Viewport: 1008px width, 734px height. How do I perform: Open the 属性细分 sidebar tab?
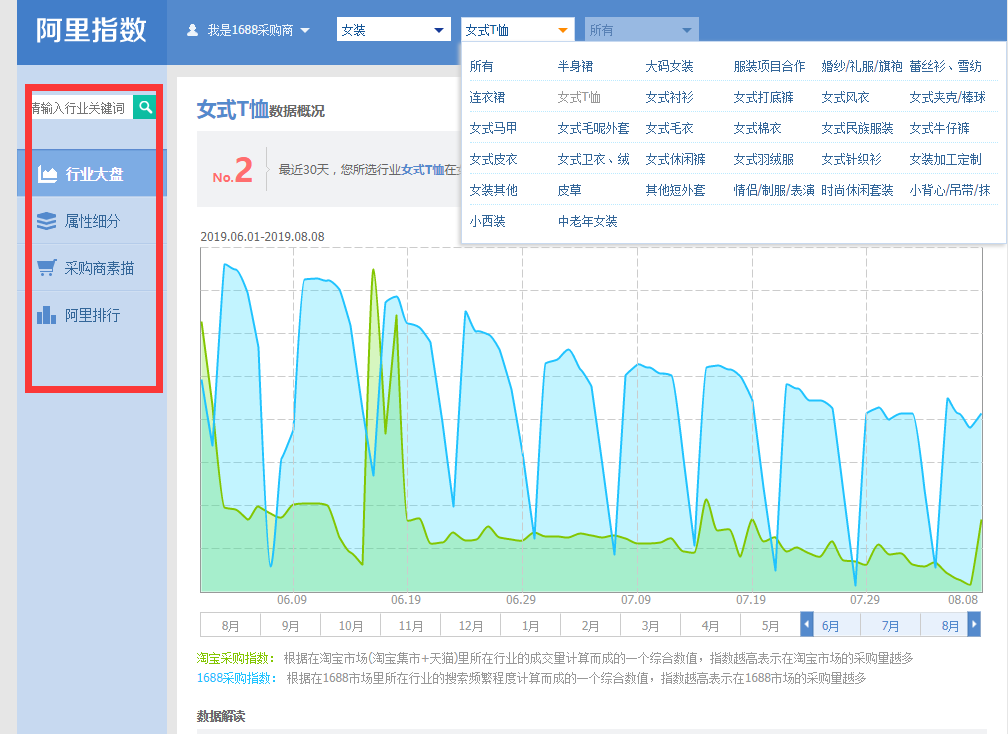(92, 221)
